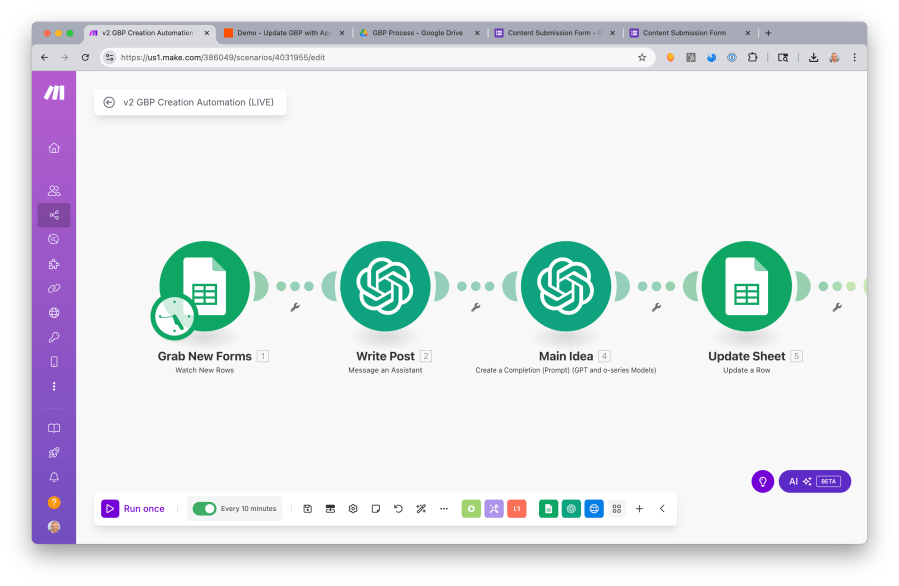Collapse the toolbar with the chevron icon
Image resolution: width=899 pixels, height=586 pixels.
point(662,508)
